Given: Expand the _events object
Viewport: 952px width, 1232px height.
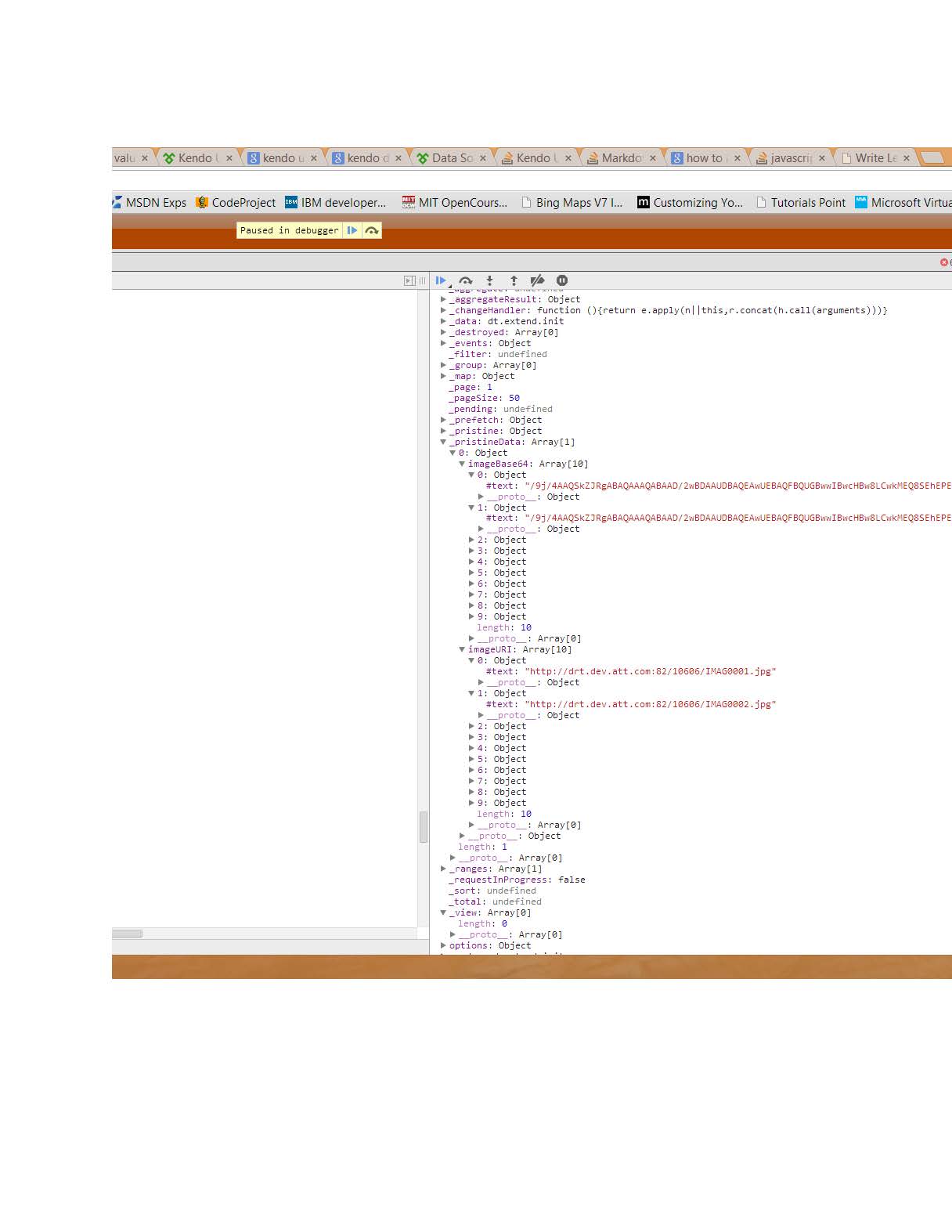Looking at the screenshot, I should pos(443,343).
